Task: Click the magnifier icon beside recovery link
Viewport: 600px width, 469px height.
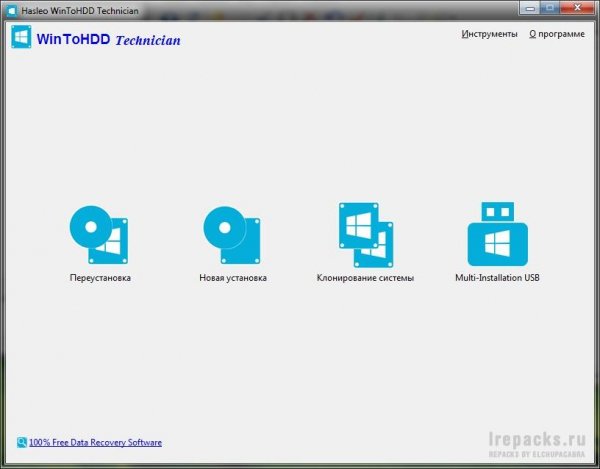Action: click(x=22, y=443)
